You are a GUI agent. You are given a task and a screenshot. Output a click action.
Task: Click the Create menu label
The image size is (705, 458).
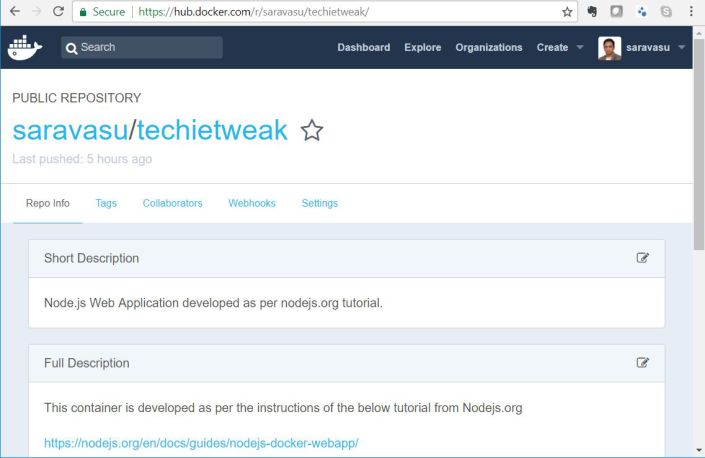(x=552, y=47)
